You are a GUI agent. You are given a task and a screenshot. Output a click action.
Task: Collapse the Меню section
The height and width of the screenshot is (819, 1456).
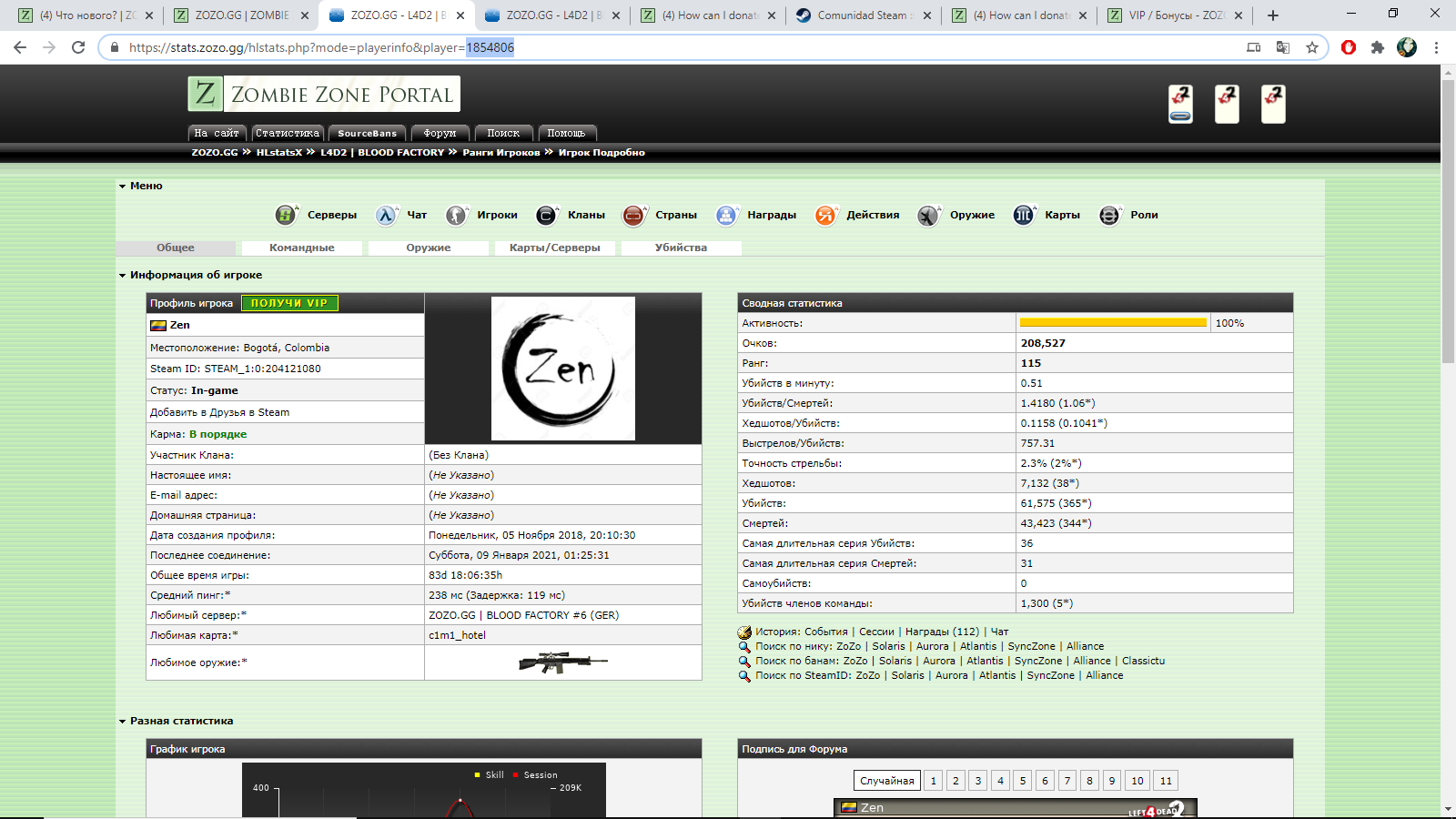click(122, 186)
